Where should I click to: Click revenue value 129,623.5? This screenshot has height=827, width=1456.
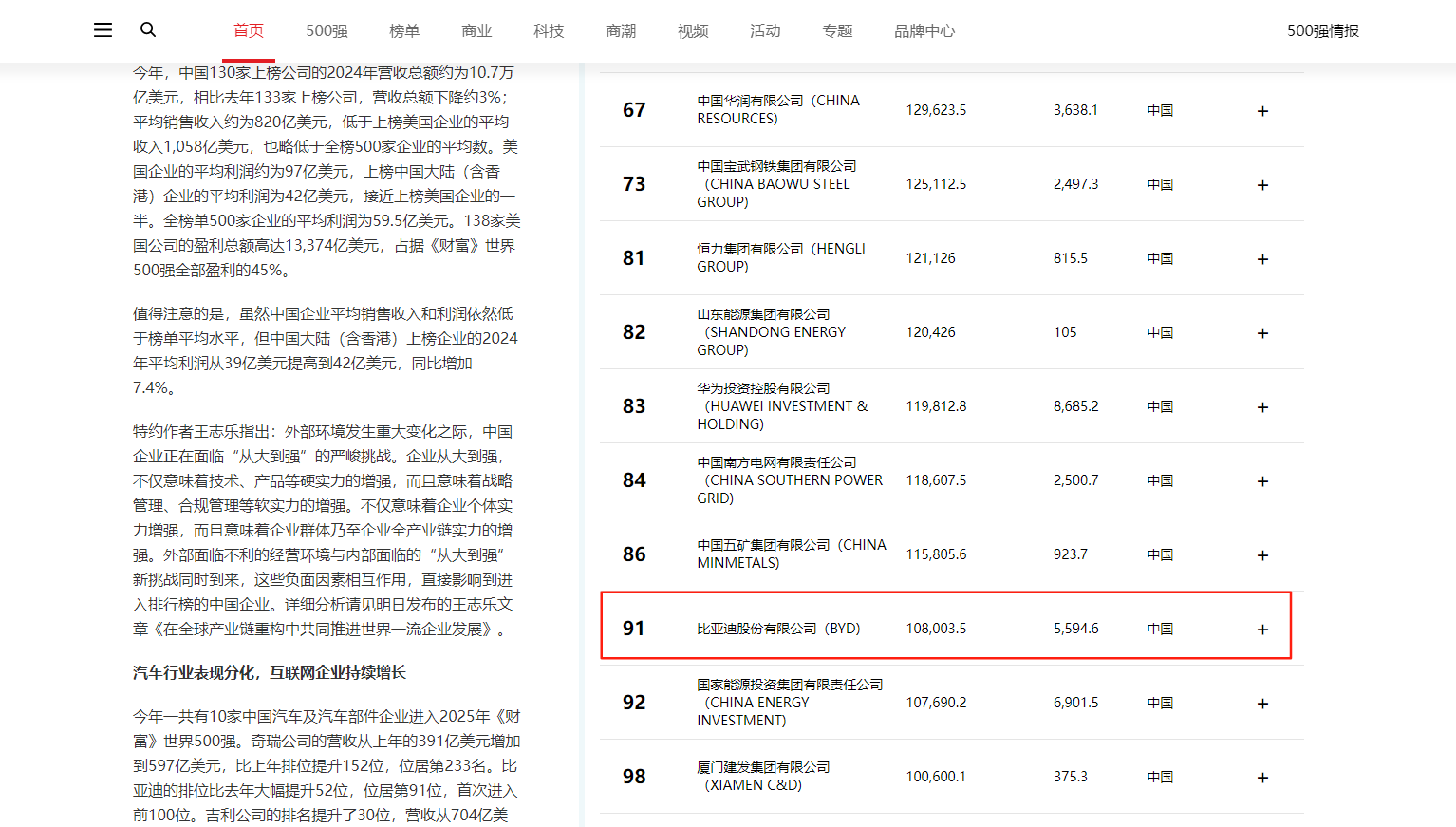pos(936,110)
